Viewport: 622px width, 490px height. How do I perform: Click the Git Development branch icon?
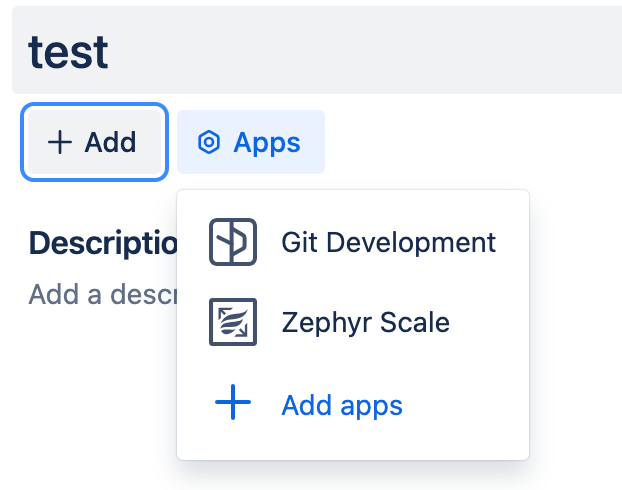tap(233, 242)
